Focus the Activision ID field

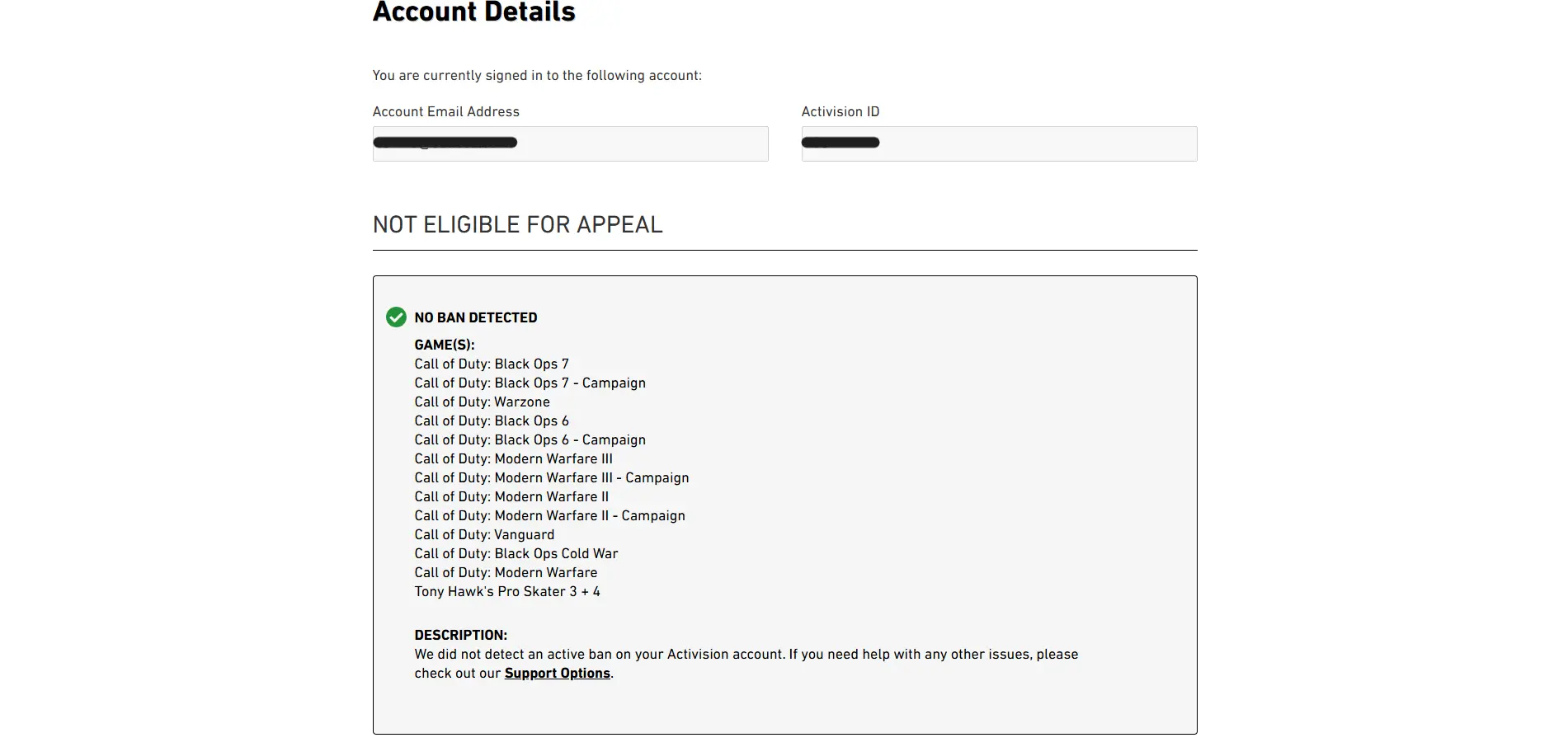[999, 143]
